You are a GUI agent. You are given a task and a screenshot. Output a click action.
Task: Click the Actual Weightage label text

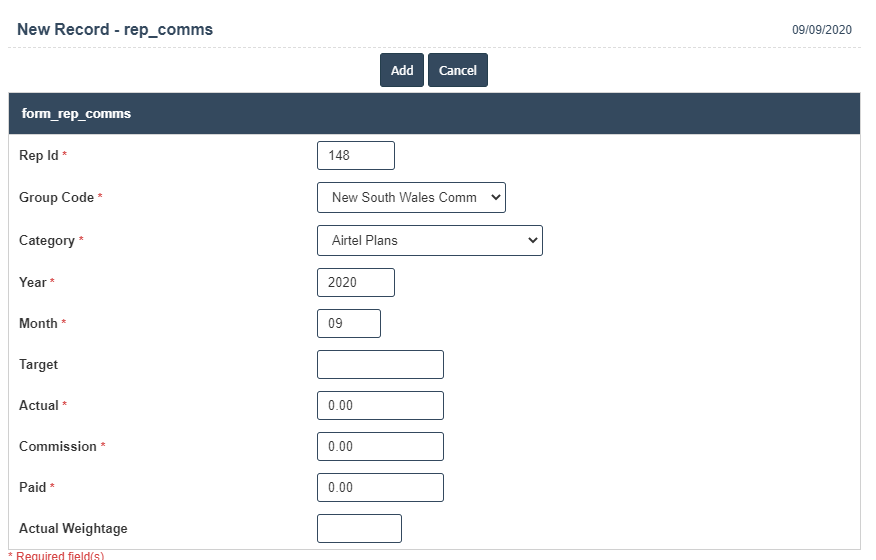73,529
